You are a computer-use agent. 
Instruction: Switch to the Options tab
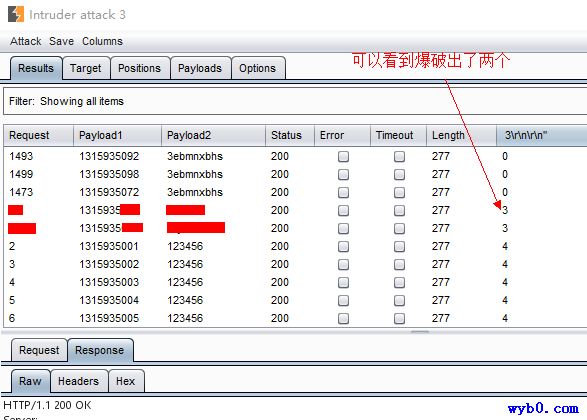258,68
